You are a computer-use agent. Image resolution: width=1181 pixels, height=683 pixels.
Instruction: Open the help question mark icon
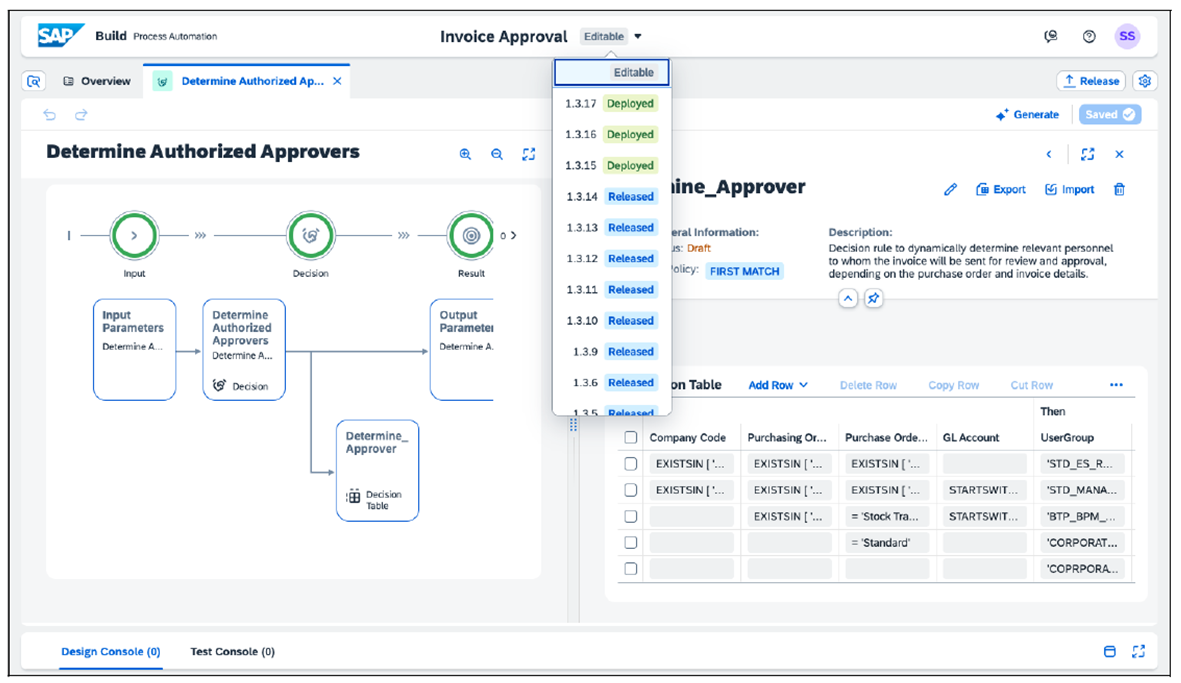(x=1089, y=37)
